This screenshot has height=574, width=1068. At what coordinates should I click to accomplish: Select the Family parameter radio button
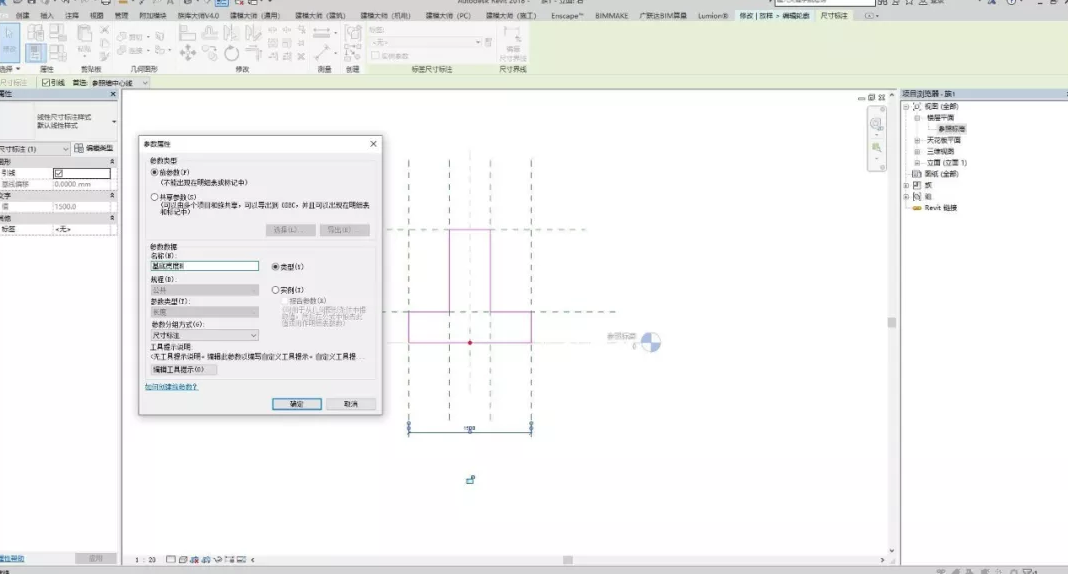154,173
